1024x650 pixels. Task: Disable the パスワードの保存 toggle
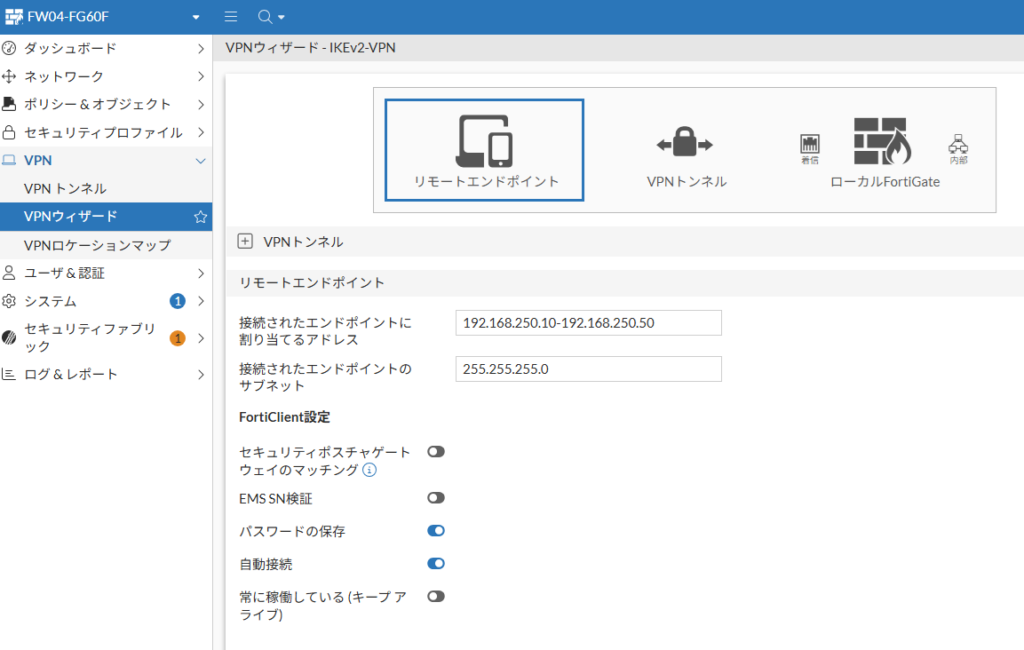pyautogui.click(x=436, y=530)
